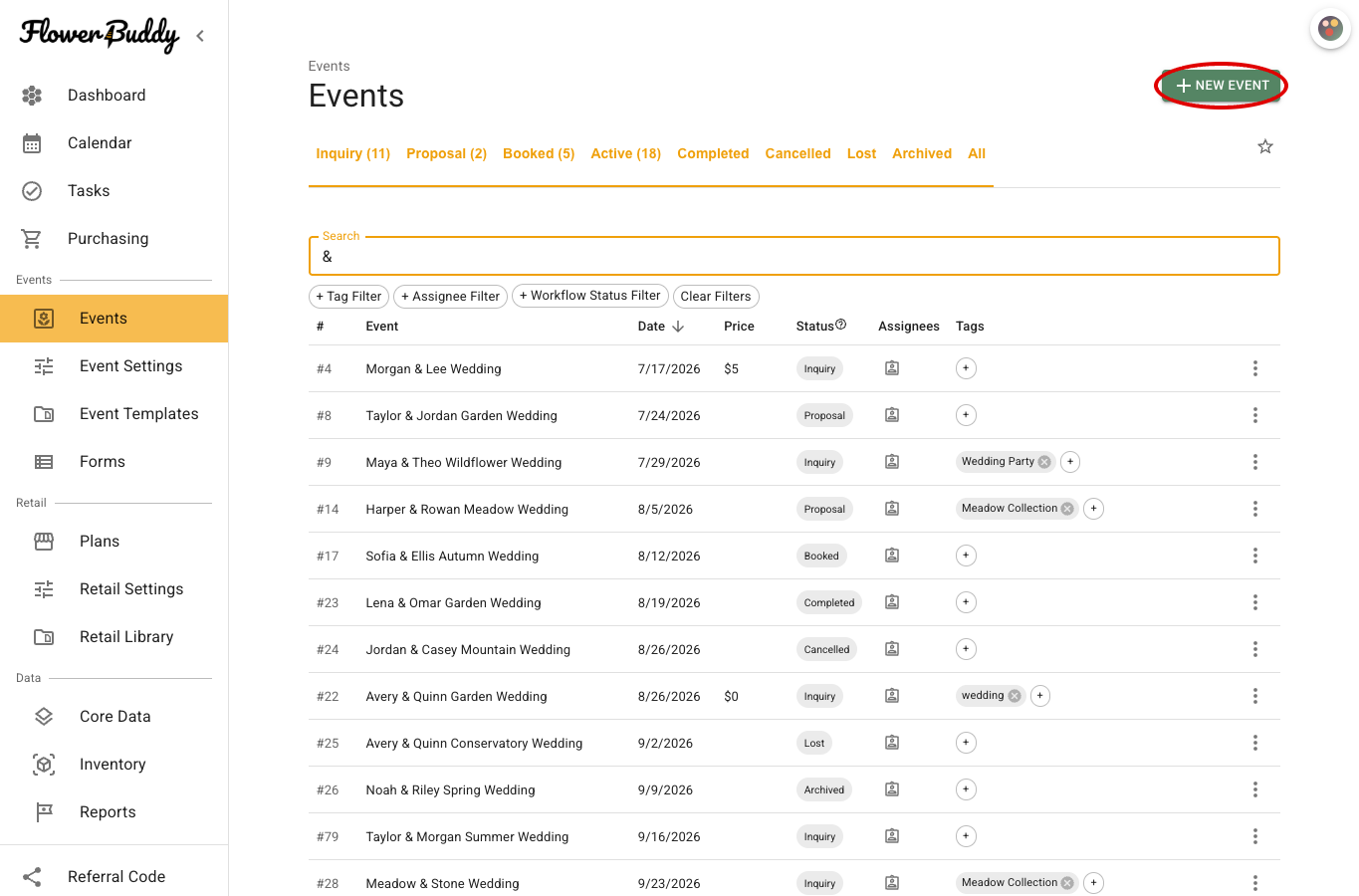
Task: Open the Inventory section in sidebar
Action: click(x=113, y=765)
